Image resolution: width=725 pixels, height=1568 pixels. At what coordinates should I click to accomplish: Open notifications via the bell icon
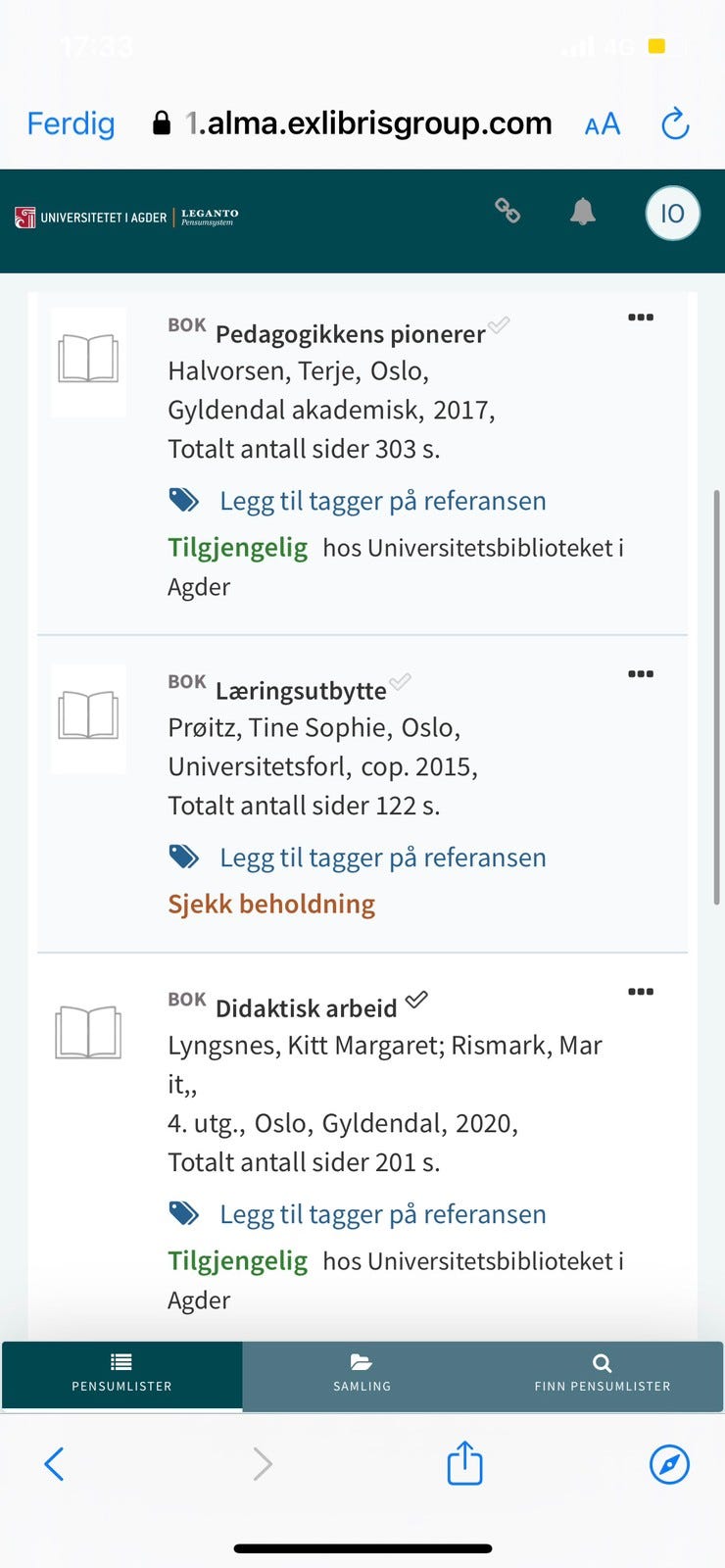584,212
